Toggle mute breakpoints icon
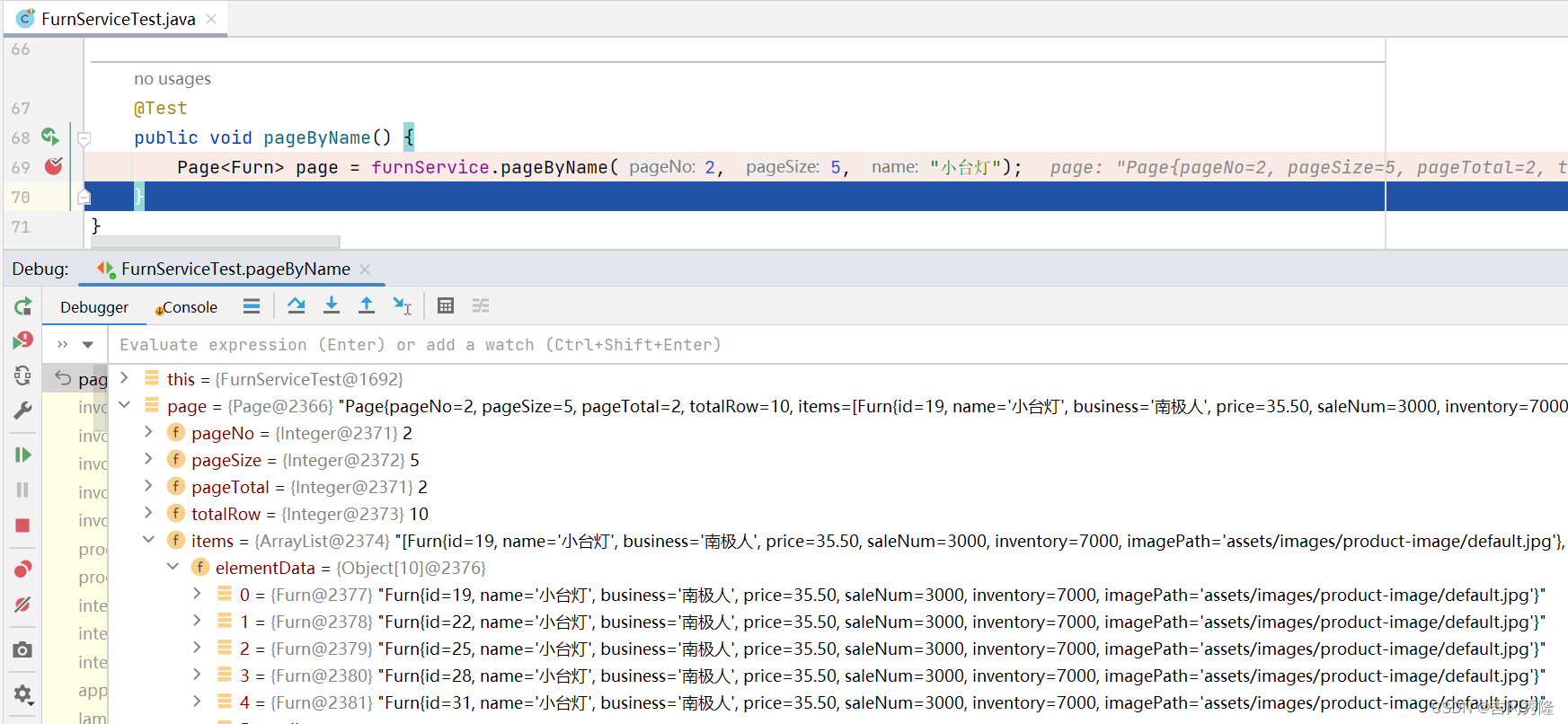The width and height of the screenshot is (1568, 724). click(22, 605)
